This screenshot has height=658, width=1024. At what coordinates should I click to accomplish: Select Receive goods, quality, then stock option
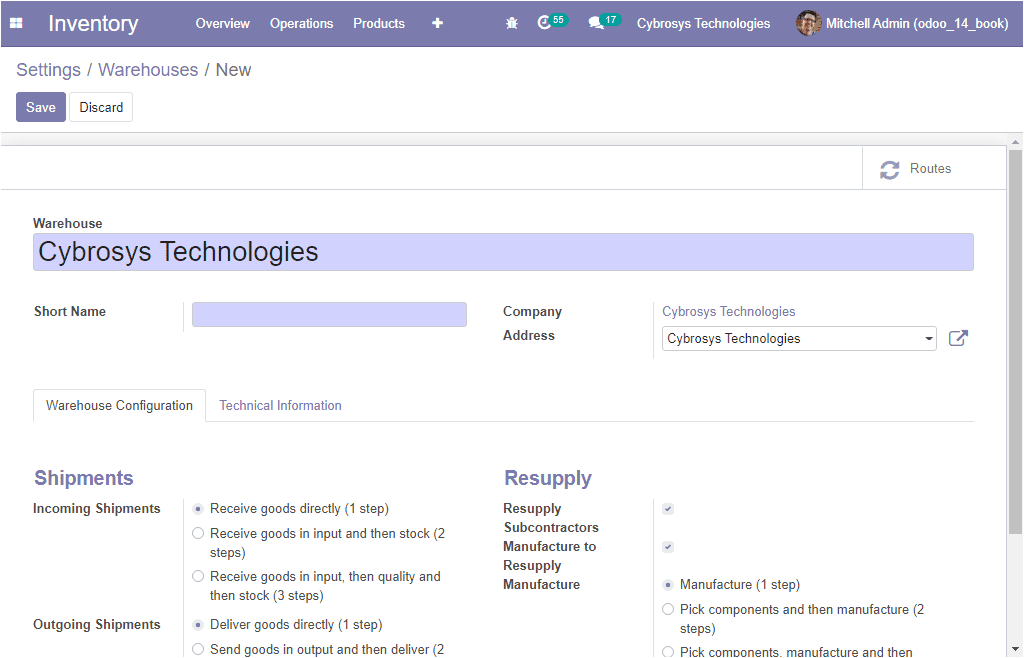click(198, 576)
